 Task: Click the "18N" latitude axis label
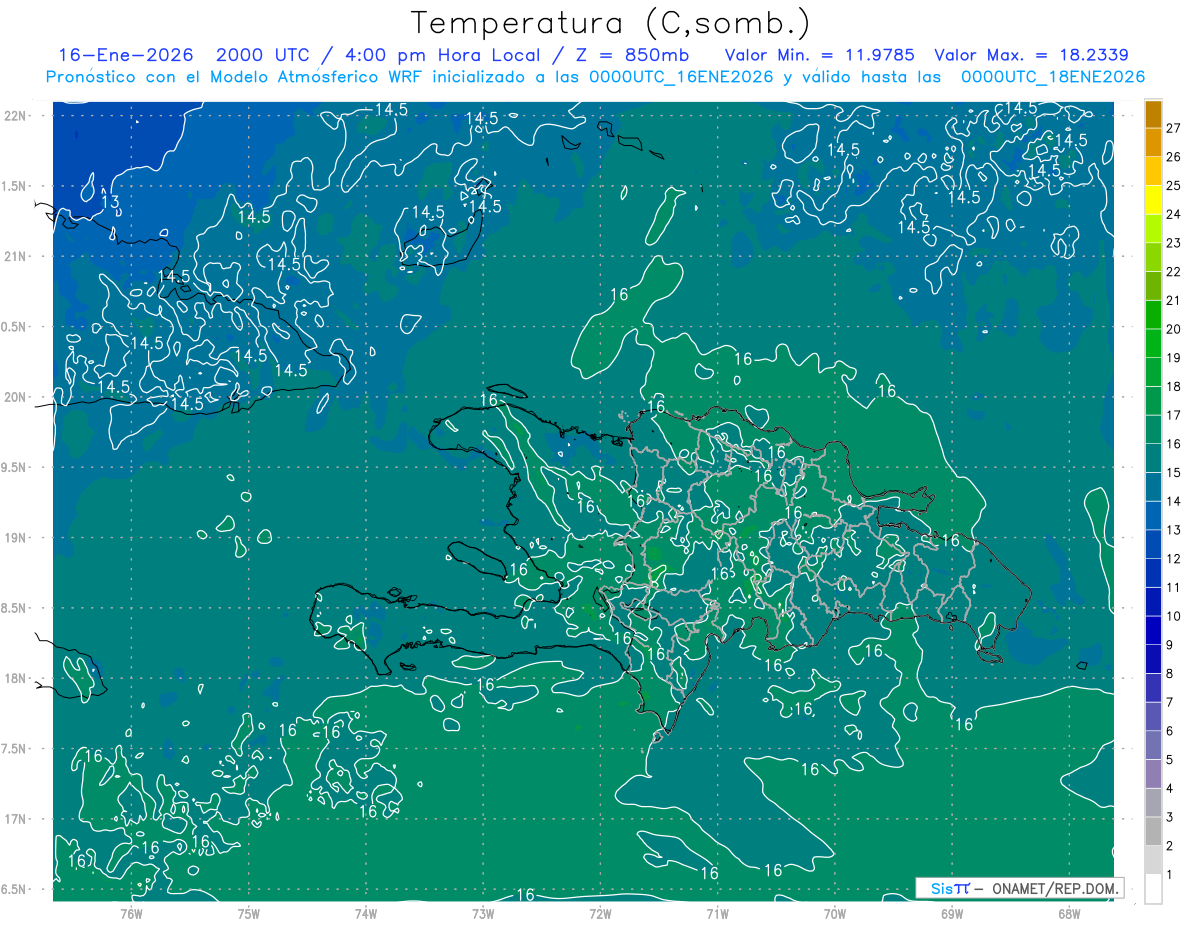tap(16, 678)
